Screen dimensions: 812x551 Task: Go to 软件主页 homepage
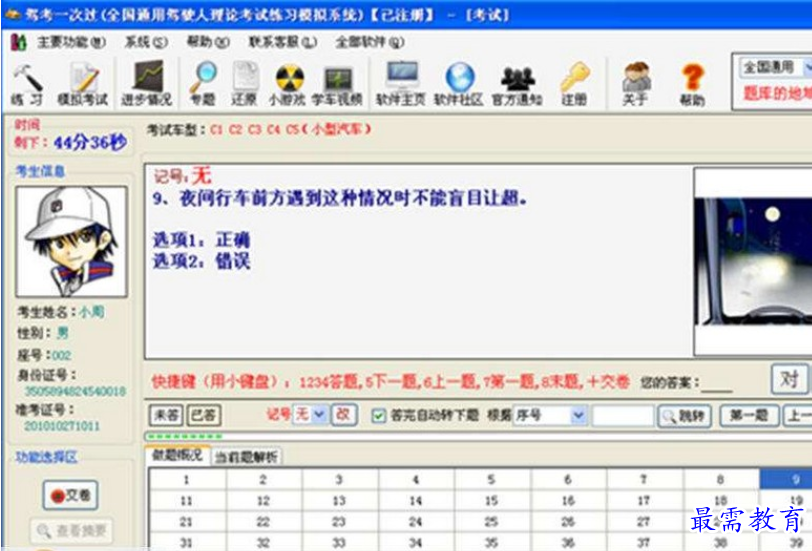click(x=401, y=83)
